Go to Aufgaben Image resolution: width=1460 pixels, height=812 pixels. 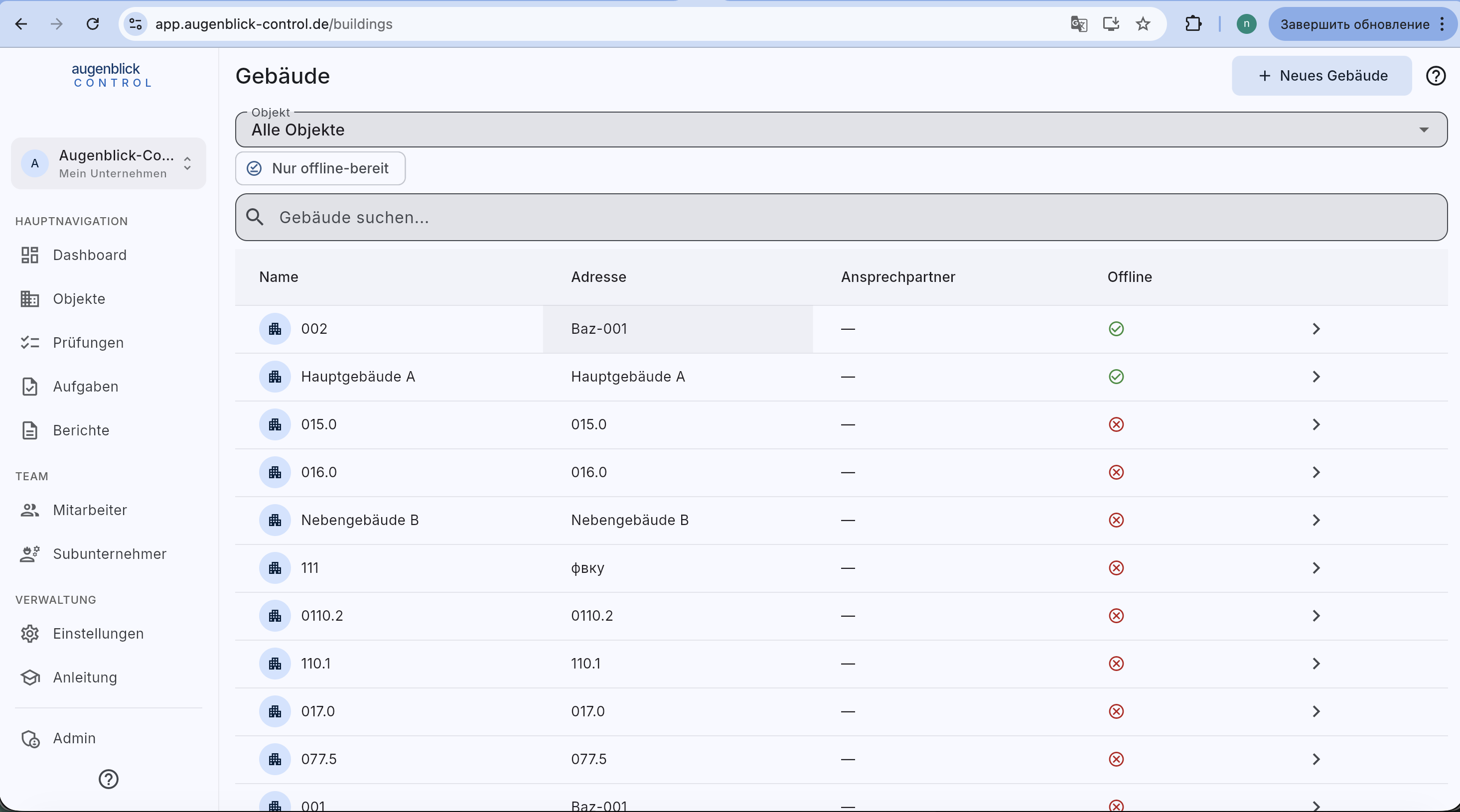pos(108,387)
